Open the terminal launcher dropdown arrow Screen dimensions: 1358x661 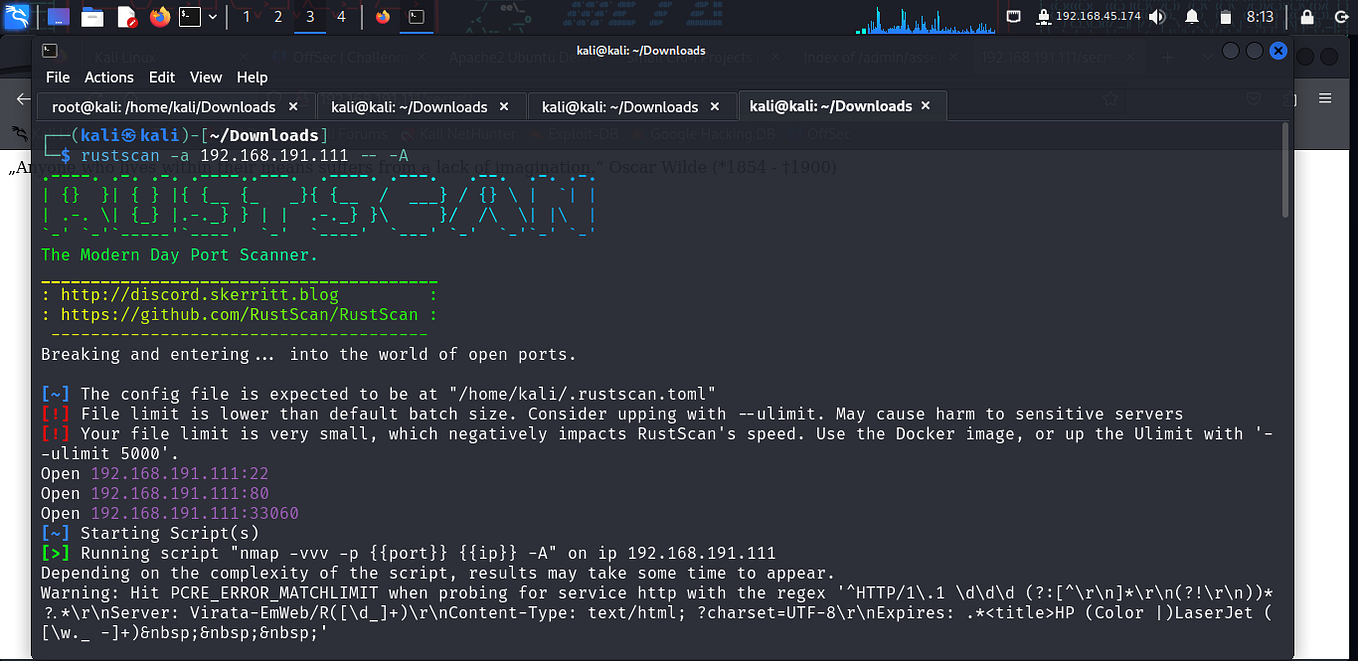[x=212, y=16]
